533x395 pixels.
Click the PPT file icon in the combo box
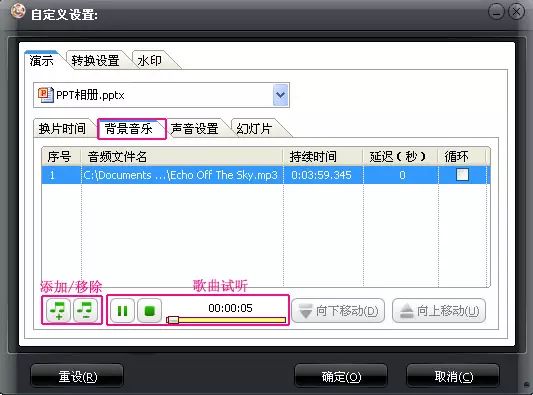click(46, 95)
